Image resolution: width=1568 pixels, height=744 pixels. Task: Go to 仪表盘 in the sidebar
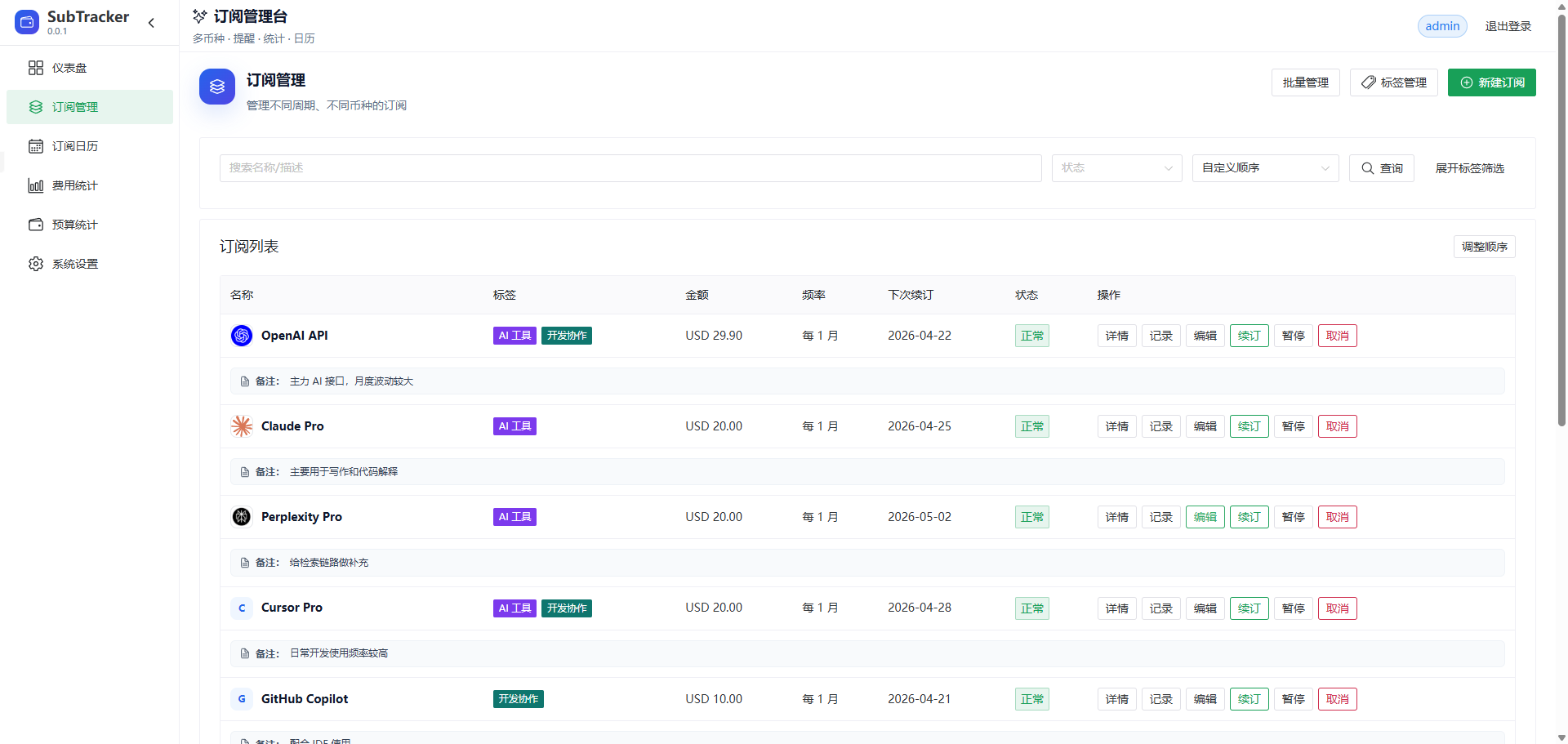[x=90, y=68]
